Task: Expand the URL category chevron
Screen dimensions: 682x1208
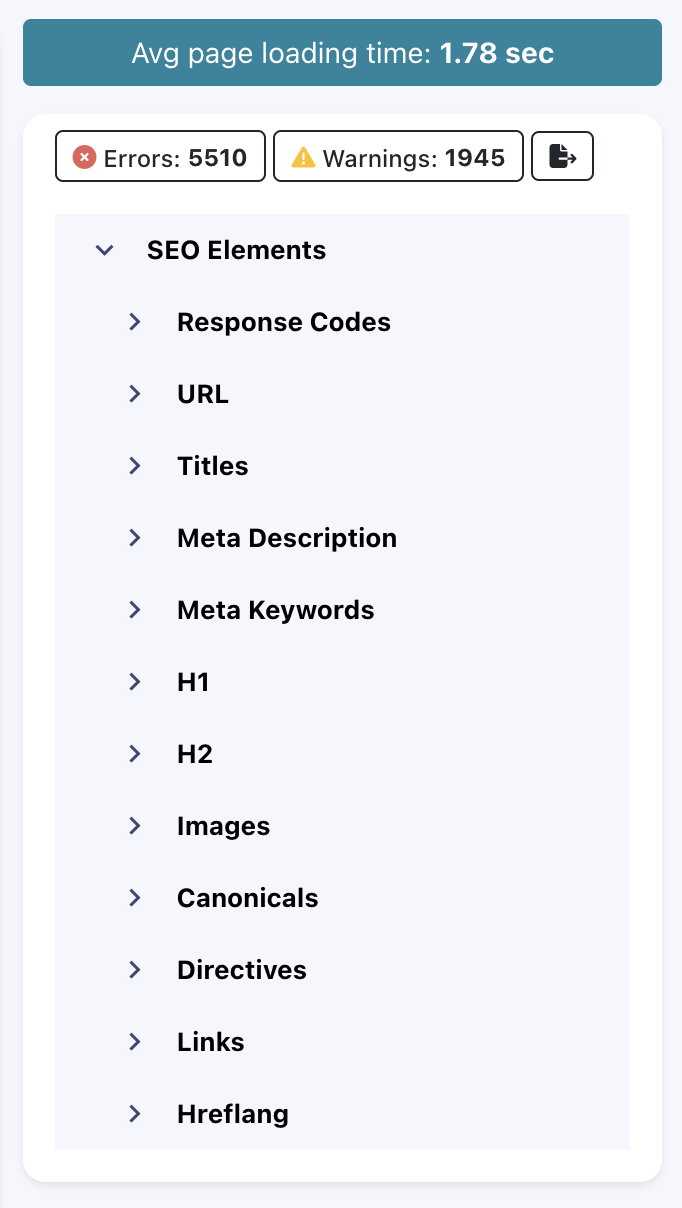Action: click(x=135, y=394)
